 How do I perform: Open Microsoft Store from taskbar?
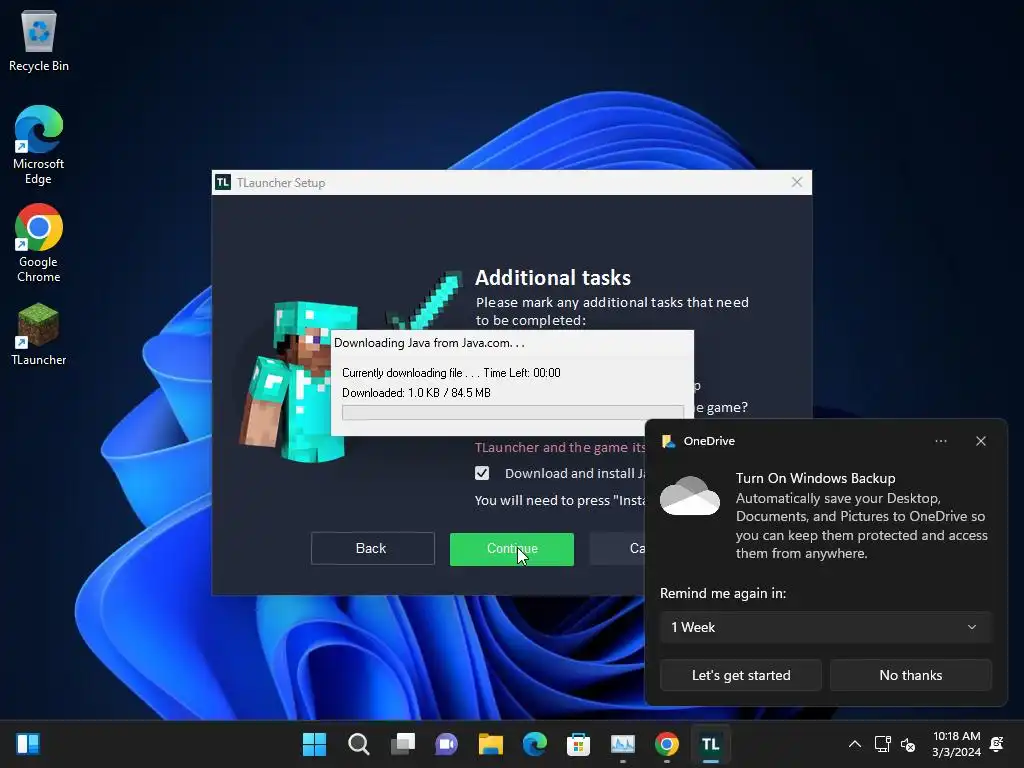click(579, 744)
